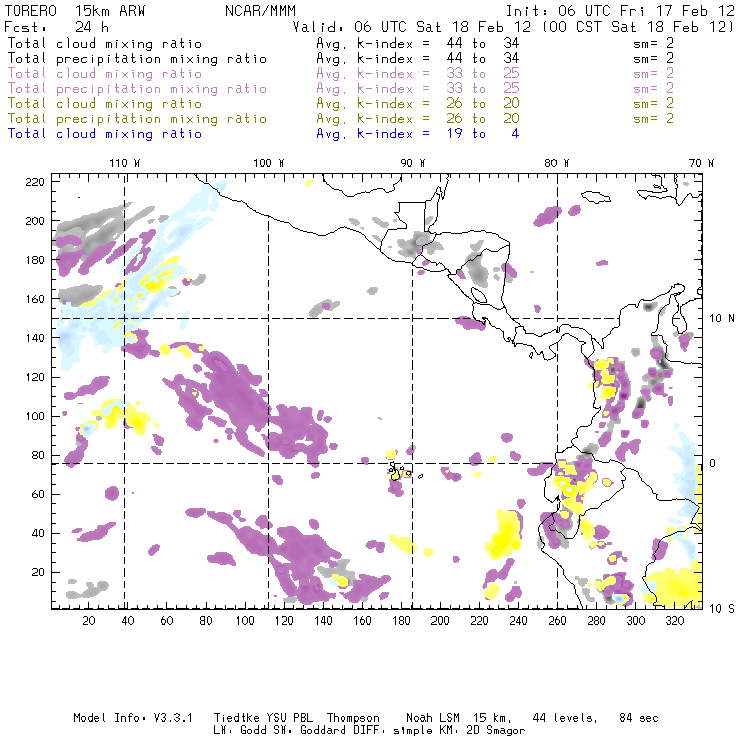Click the "90 W" longitude label
The image size is (740, 740).
[x=412, y=163]
